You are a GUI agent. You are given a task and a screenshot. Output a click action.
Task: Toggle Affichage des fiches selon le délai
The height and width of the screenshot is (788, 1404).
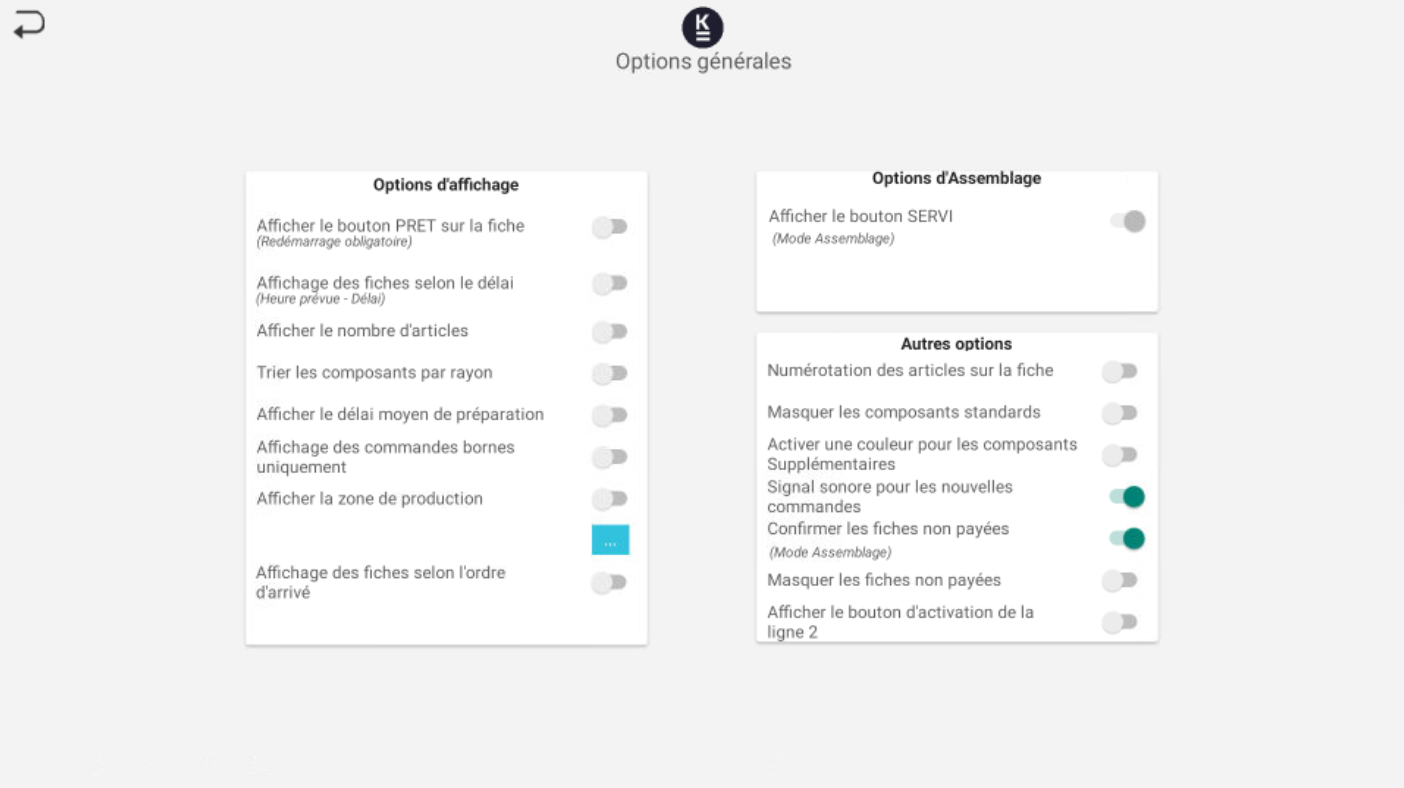pyautogui.click(x=609, y=284)
